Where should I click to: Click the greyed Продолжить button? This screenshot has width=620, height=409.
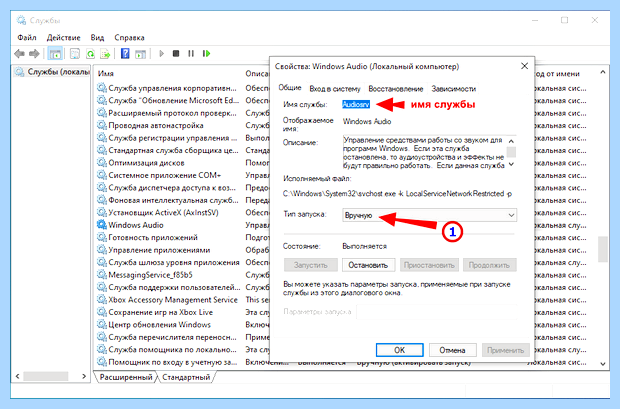coord(489,265)
